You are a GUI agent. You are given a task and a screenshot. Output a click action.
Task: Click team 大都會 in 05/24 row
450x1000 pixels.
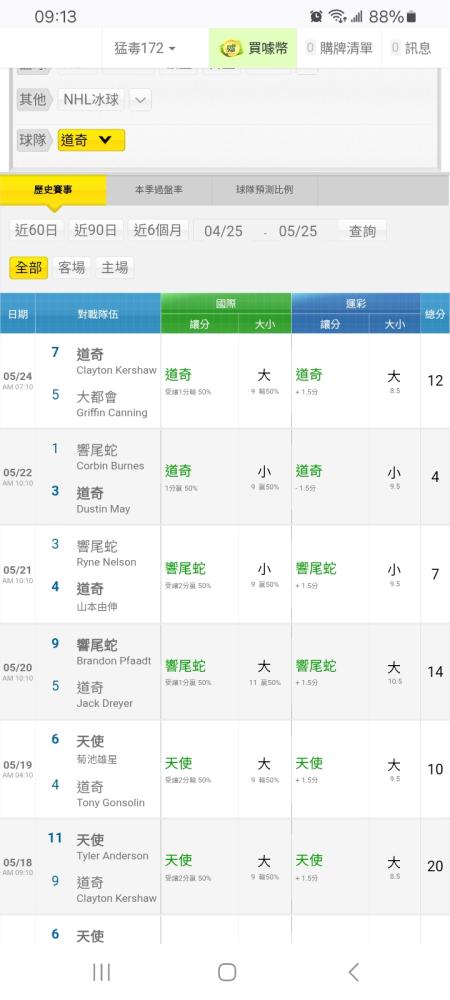[x=97, y=397]
